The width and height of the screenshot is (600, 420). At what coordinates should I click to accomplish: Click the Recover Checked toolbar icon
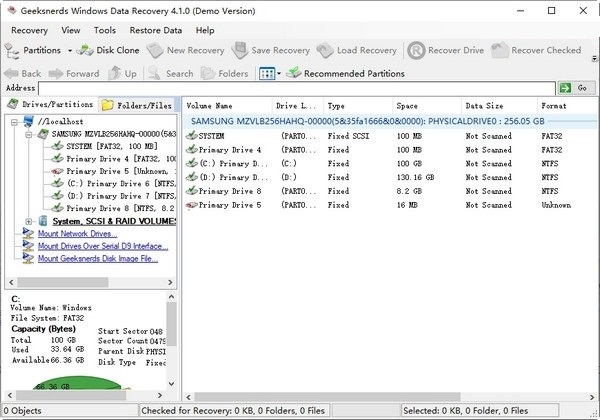499,50
